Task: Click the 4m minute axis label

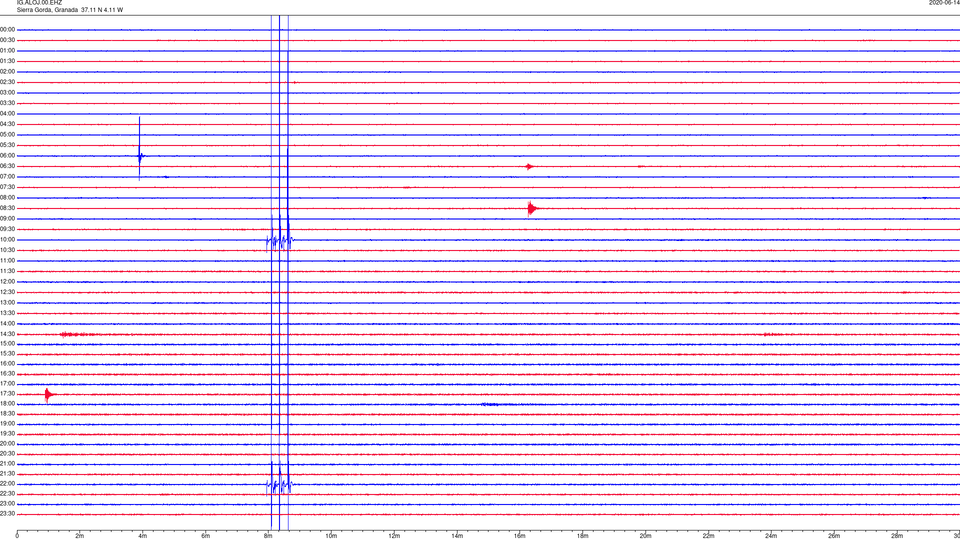Action: 143,536
